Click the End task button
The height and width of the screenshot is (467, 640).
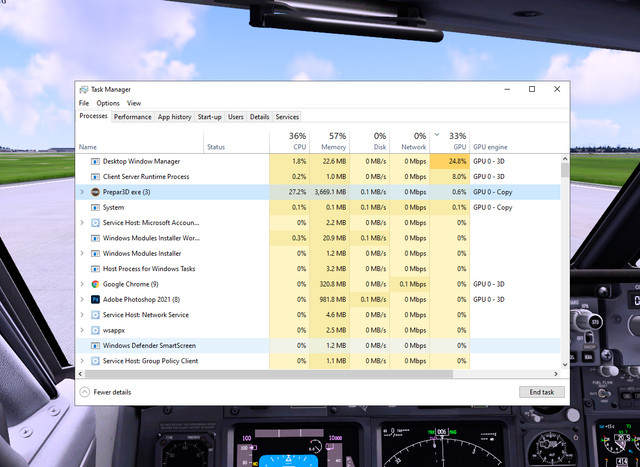542,392
